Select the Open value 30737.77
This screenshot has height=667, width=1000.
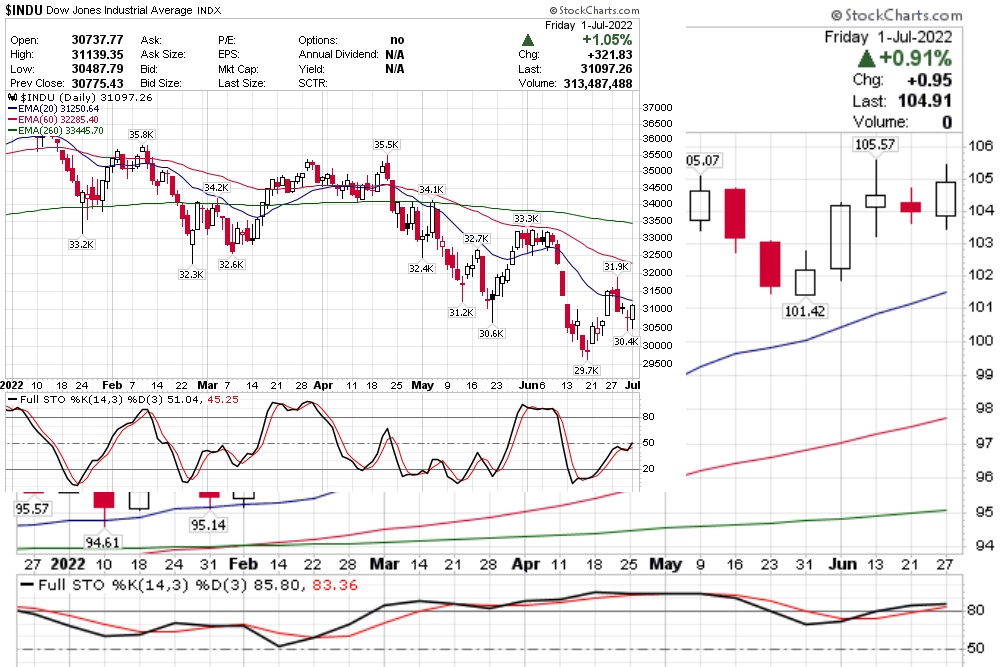click(98, 40)
